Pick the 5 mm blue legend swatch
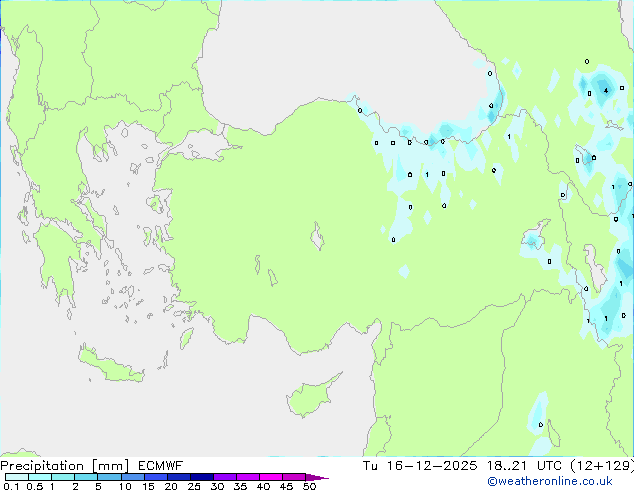The width and height of the screenshot is (634, 490). tap(109, 477)
